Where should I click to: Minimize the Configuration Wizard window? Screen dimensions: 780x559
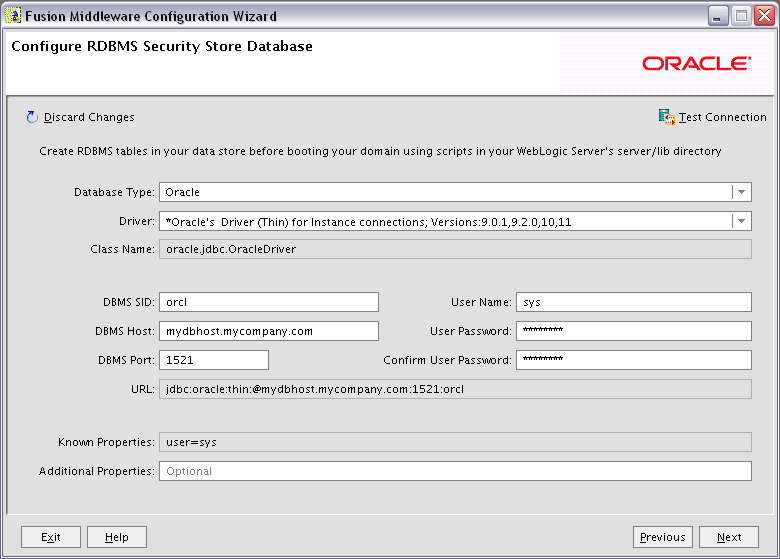[718, 16]
